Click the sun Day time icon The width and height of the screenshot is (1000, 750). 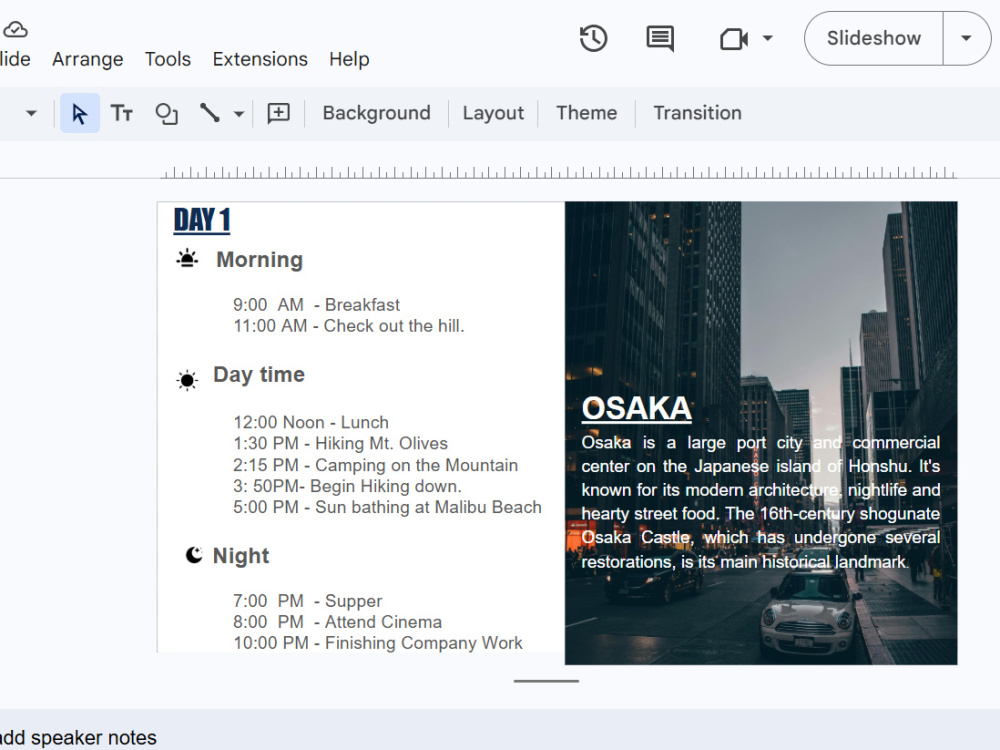click(187, 379)
